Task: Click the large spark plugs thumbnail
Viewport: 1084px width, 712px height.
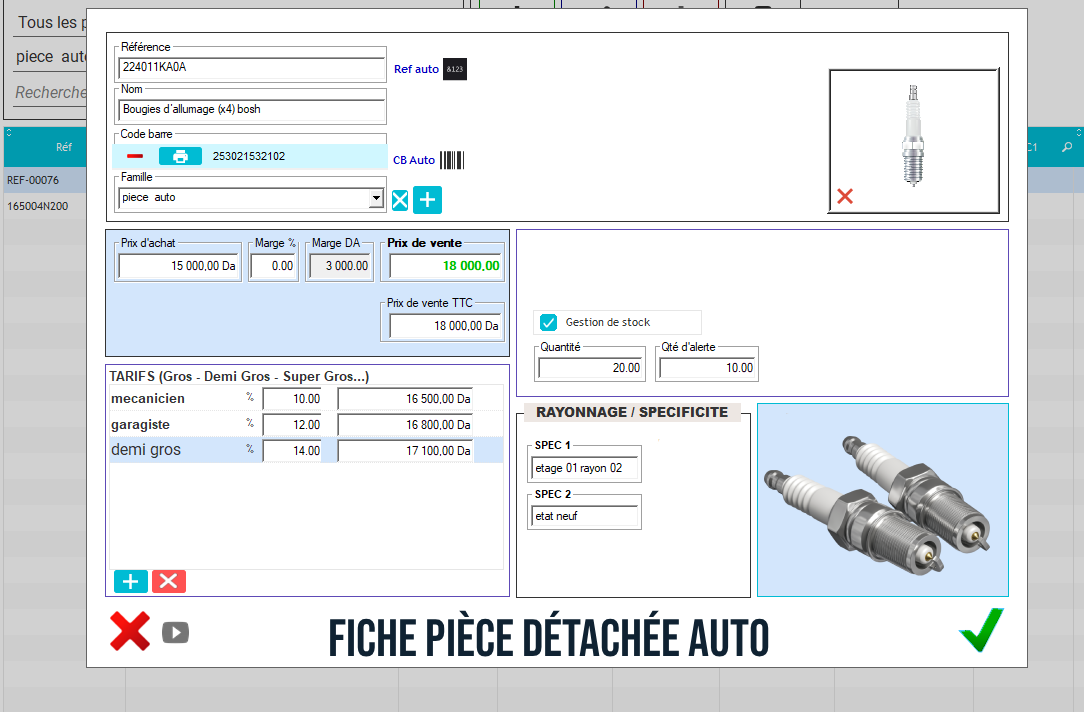Action: tap(882, 499)
